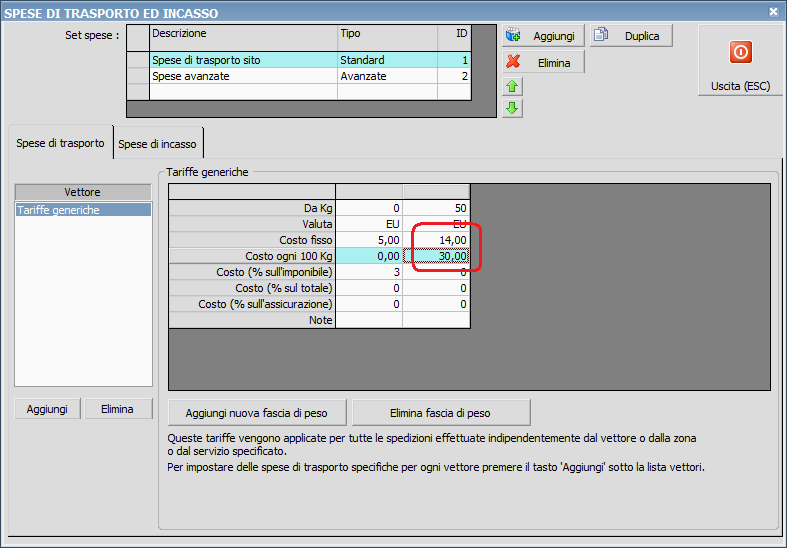Switch to the Spese di trasporto tab
Image resolution: width=787 pixels, height=548 pixels.
pyautogui.click(x=60, y=143)
